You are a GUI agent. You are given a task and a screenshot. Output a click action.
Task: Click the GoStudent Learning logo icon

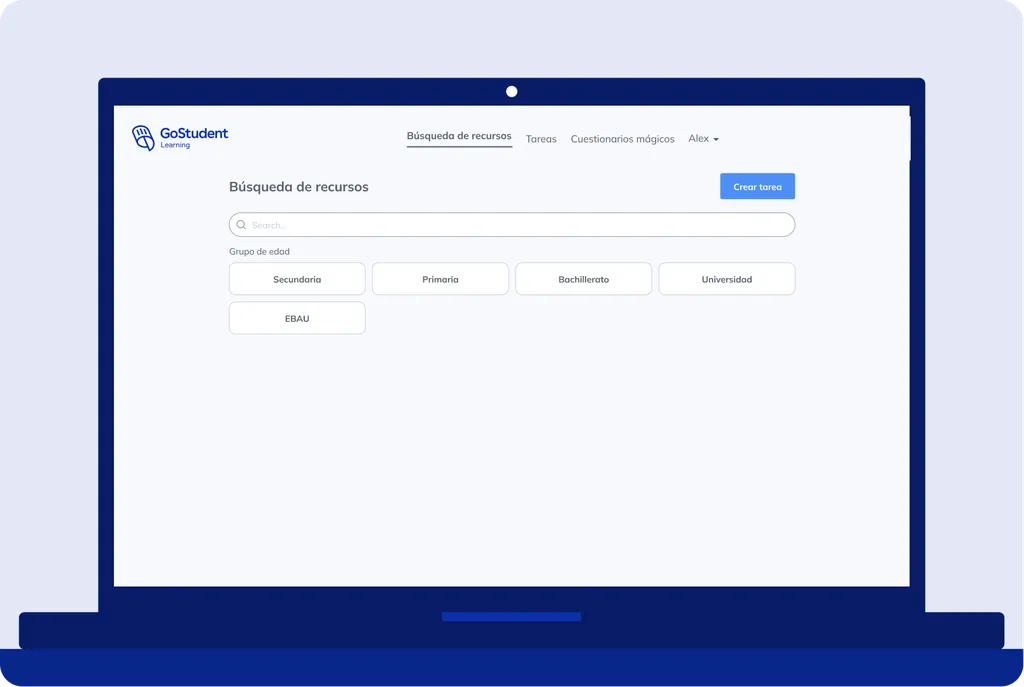pos(143,138)
